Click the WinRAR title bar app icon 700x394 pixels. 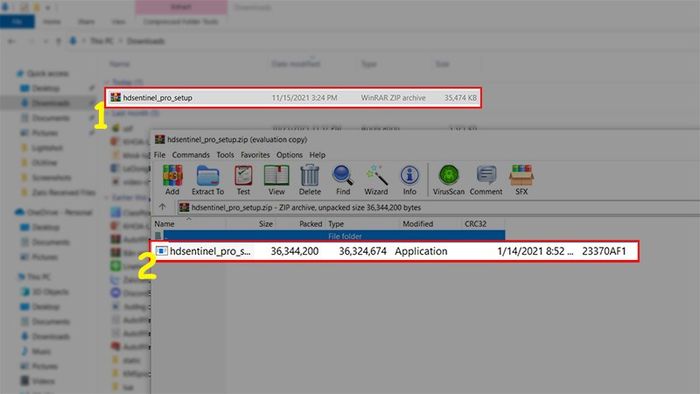coord(159,139)
